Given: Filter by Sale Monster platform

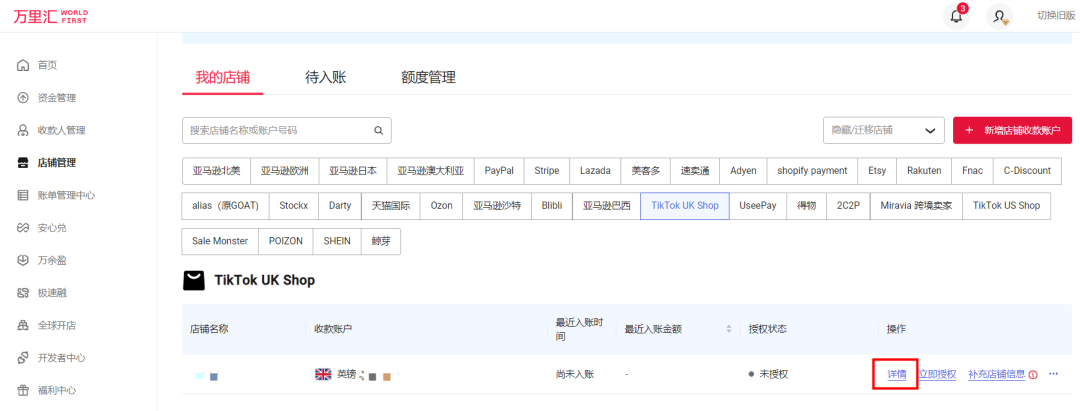Looking at the screenshot, I should [220, 241].
